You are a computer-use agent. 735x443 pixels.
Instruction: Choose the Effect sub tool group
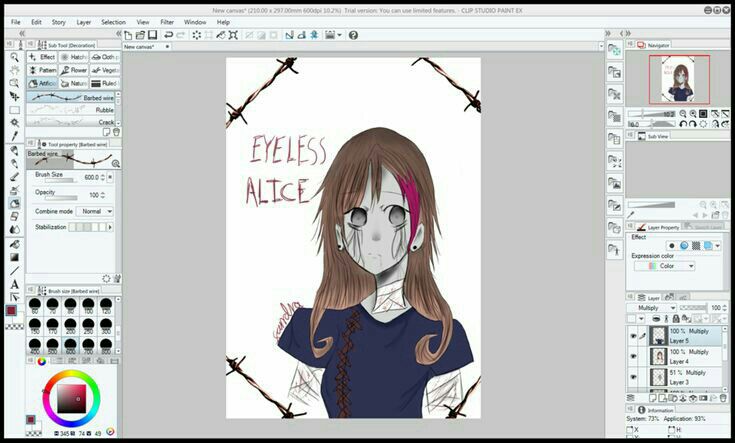pos(42,57)
